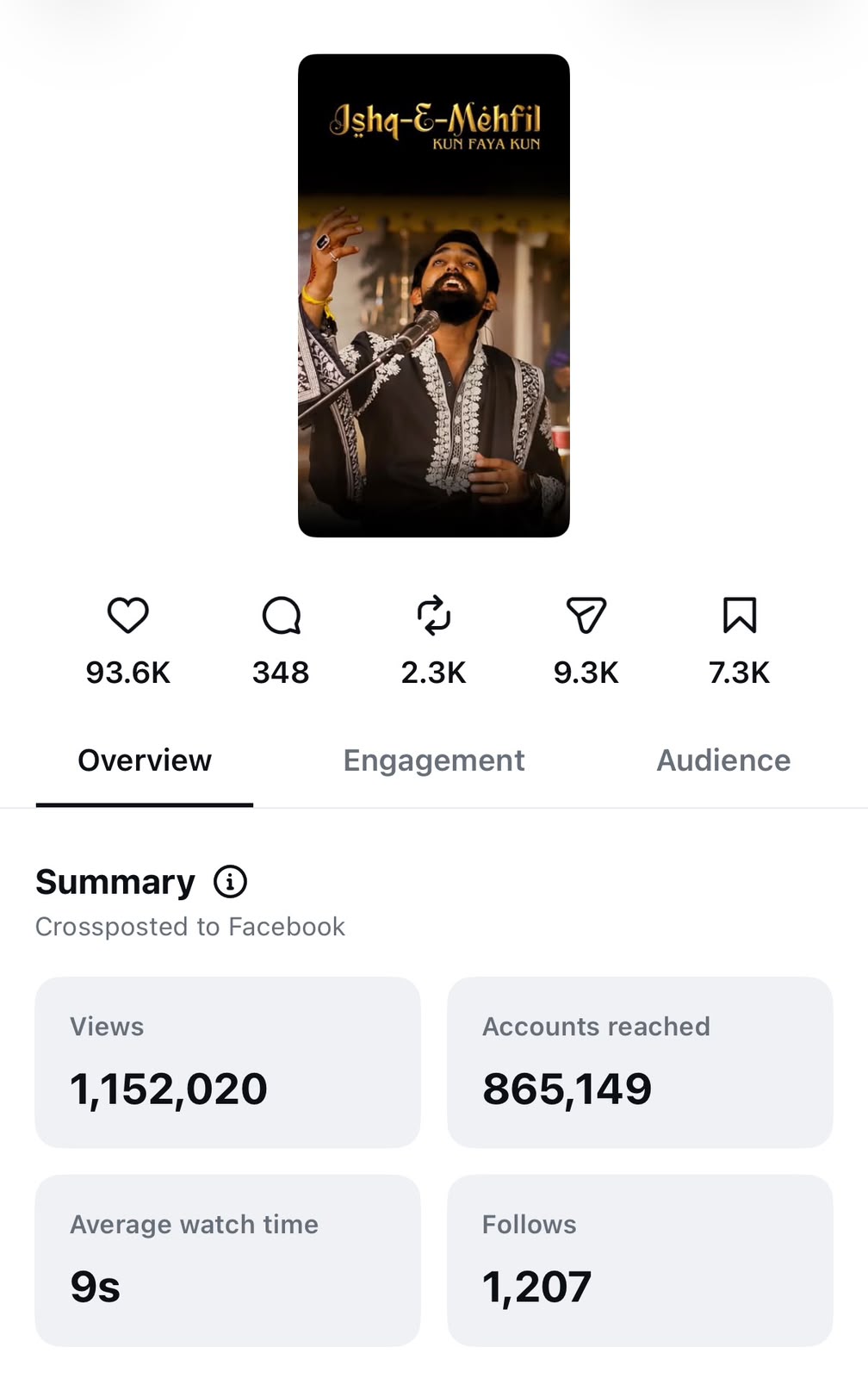868x1378 pixels.
Task: Select the 7.3K saves count
Action: (x=740, y=673)
